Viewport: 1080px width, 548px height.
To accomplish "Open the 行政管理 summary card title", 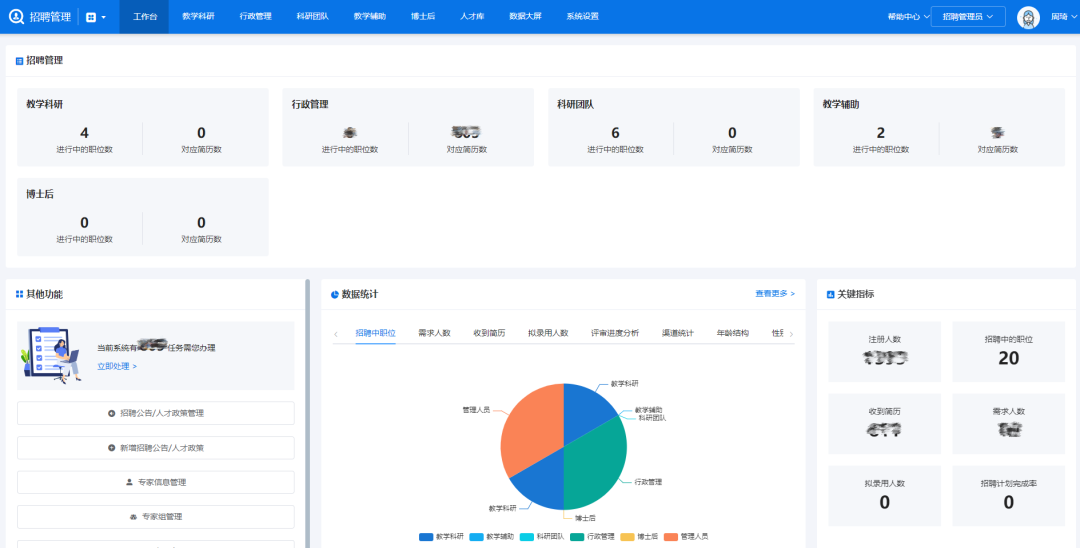I will click(310, 105).
